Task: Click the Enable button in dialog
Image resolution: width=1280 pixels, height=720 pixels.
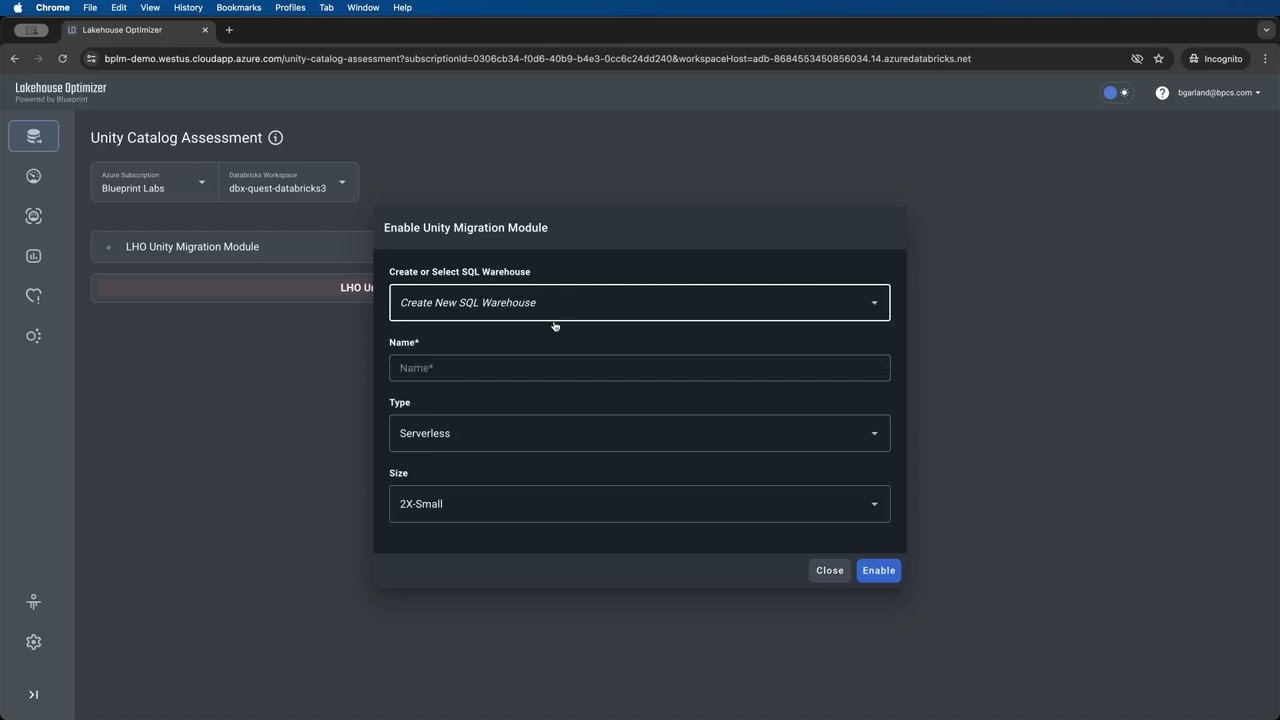Action: (879, 571)
